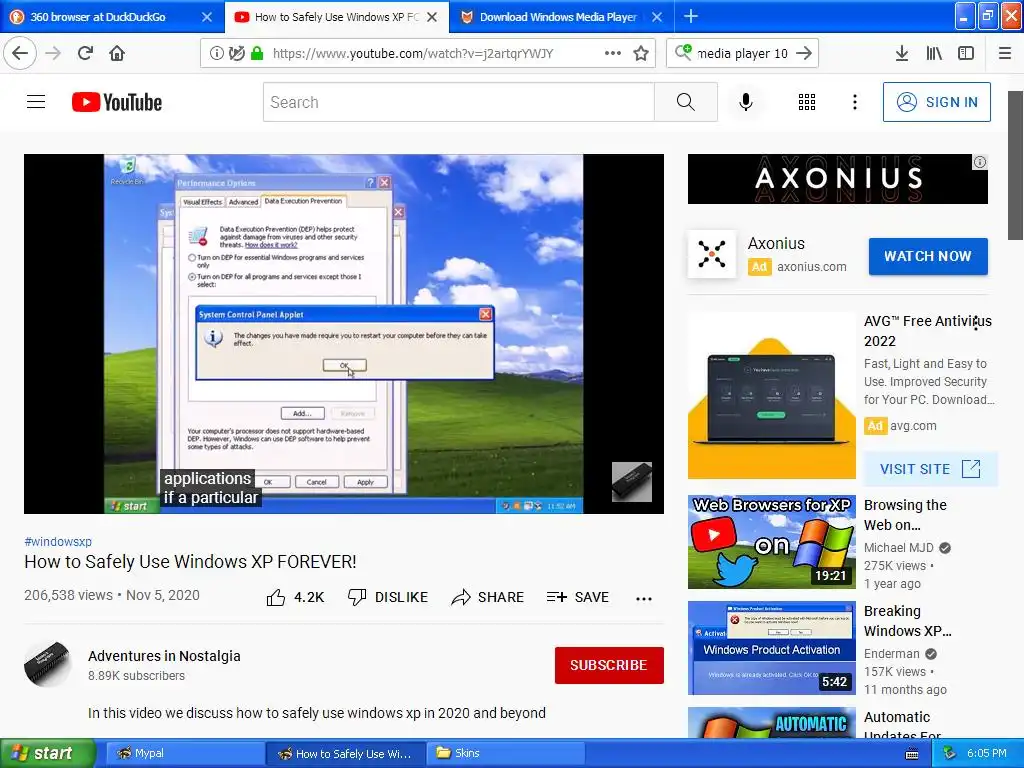Click WATCH NOW for Axonius ad
This screenshot has width=1024, height=768.
click(x=928, y=257)
